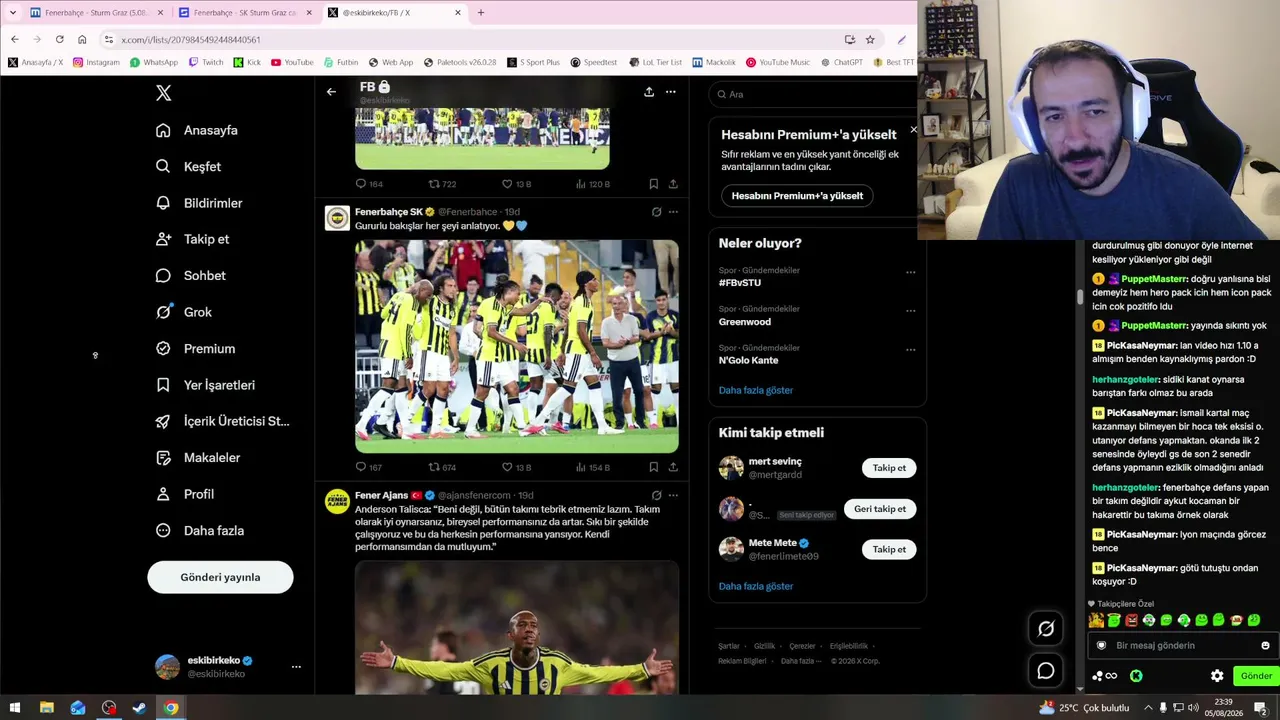Open more options on Fener Ajans tweet
Screen dimensions: 1280x720
(x=673, y=495)
